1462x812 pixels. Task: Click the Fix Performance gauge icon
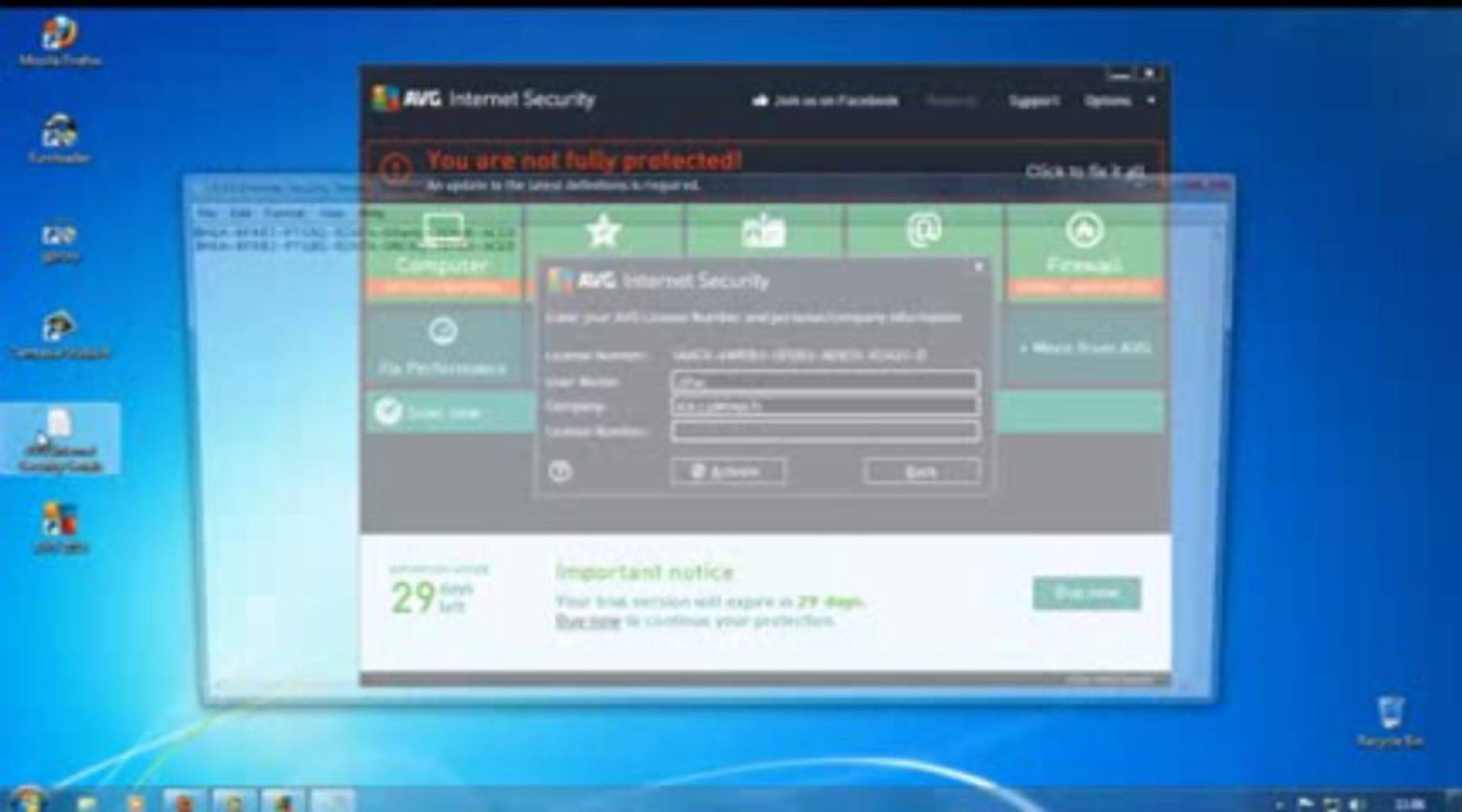(x=442, y=332)
